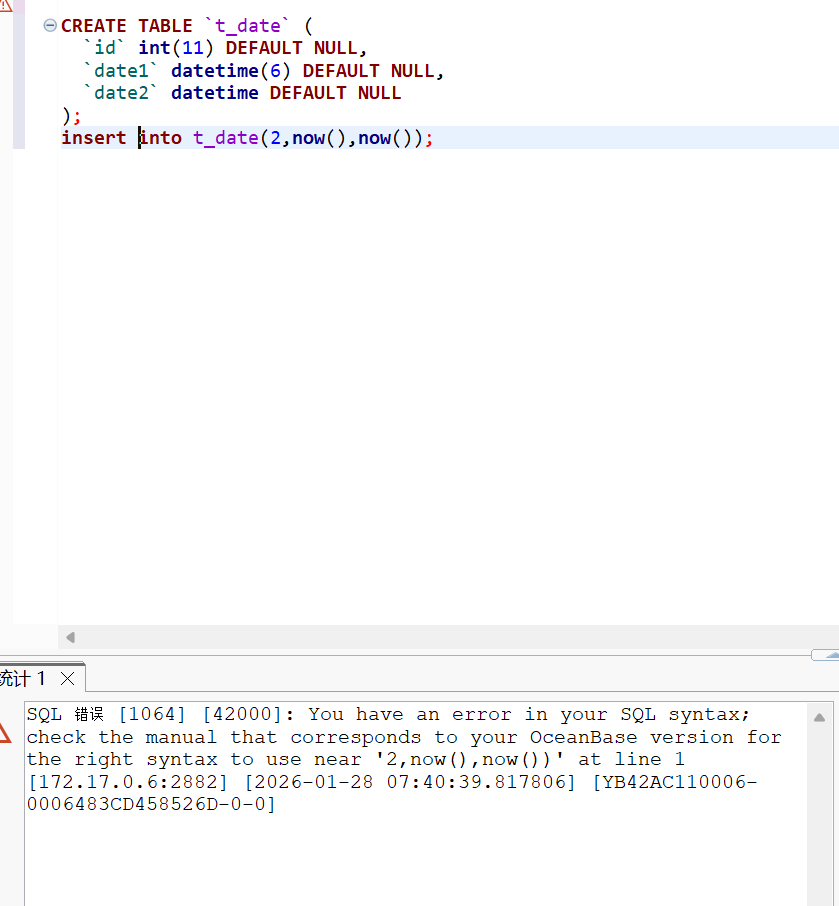Click the error panel's scroll up arrow
Image resolution: width=839 pixels, height=906 pixels.
point(819,717)
